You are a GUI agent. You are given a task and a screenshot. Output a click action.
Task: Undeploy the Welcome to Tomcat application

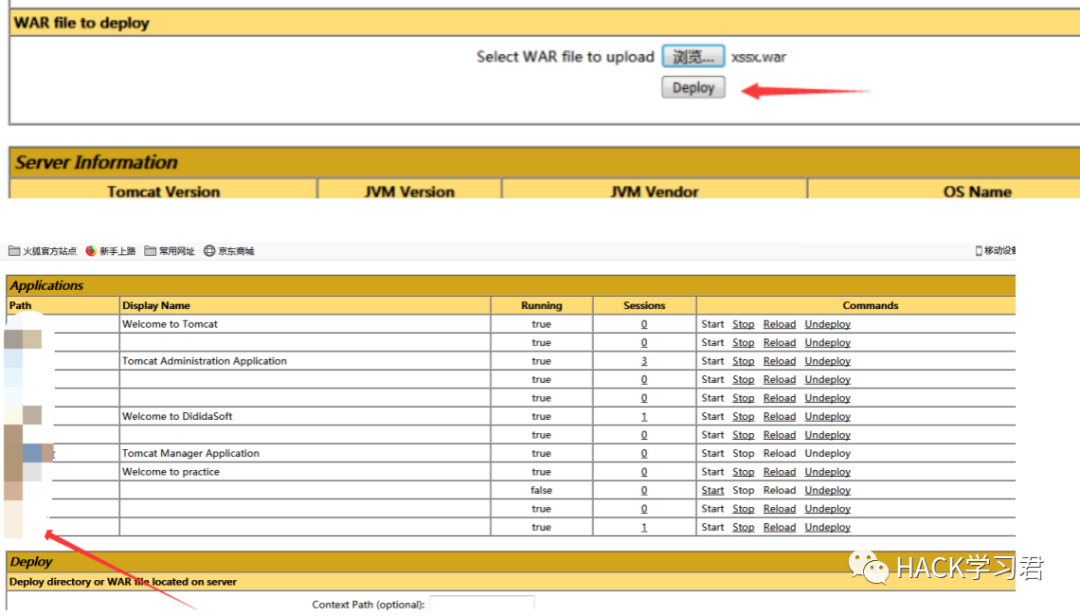pyautogui.click(x=827, y=324)
